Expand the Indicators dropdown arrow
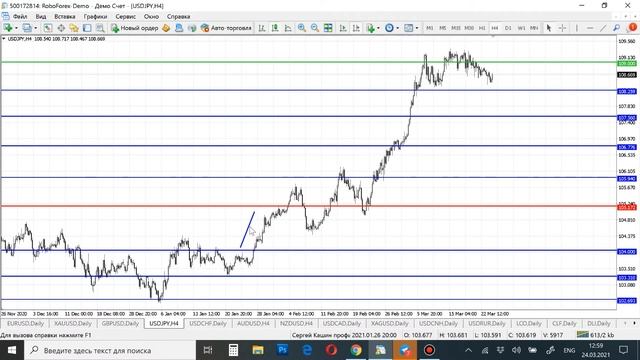Viewport: 640px width, 360px height. tap(378, 28)
